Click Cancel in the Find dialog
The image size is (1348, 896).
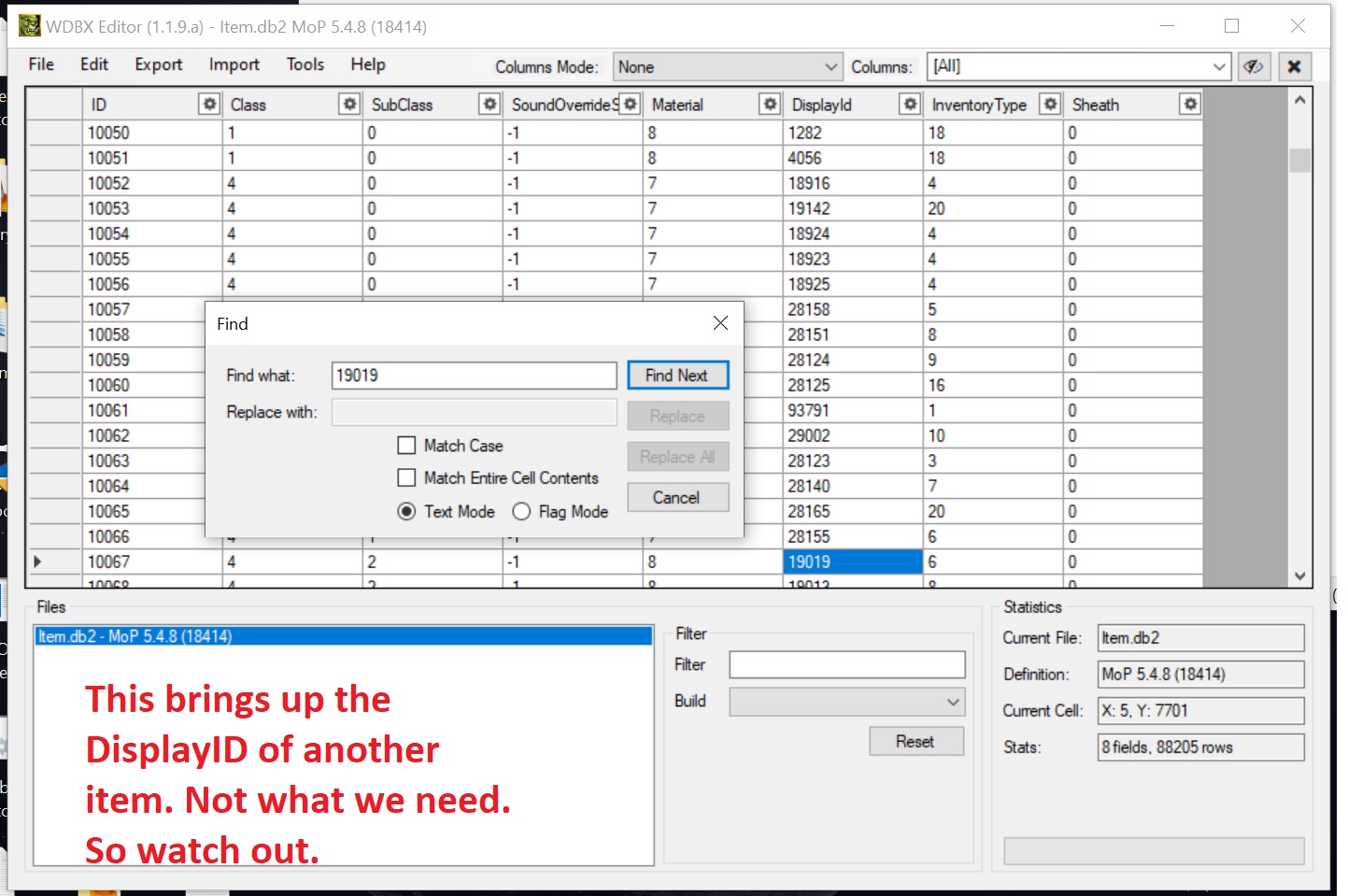677,498
